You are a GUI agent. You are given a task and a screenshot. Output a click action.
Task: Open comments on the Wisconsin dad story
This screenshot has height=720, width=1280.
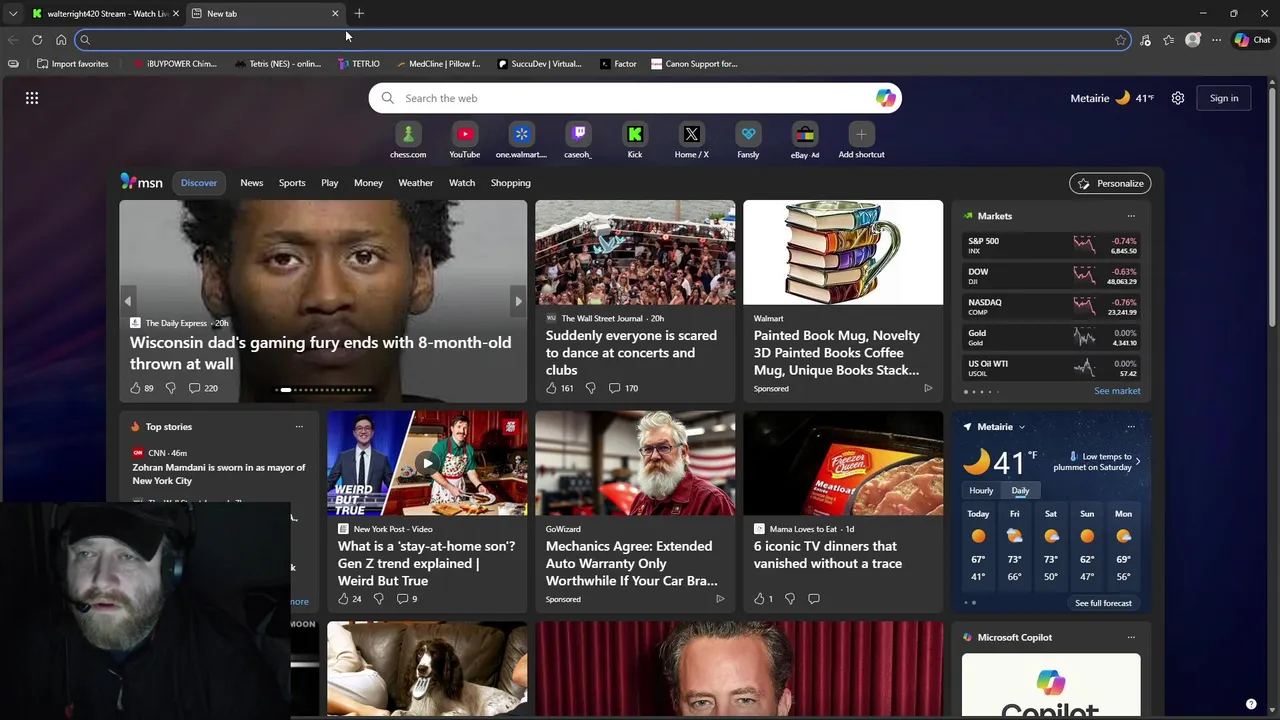click(x=204, y=388)
